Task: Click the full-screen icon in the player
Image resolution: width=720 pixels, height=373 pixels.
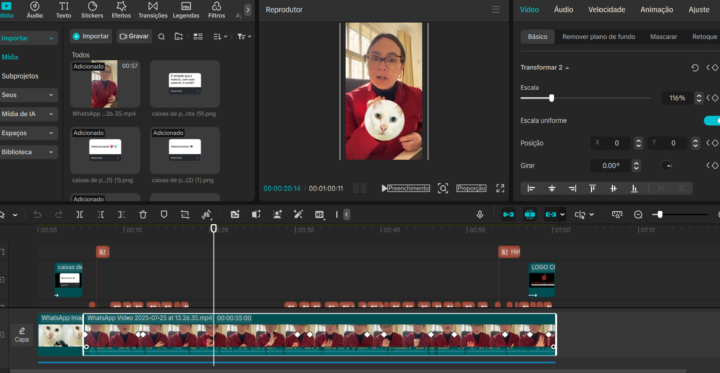Action: [x=500, y=188]
